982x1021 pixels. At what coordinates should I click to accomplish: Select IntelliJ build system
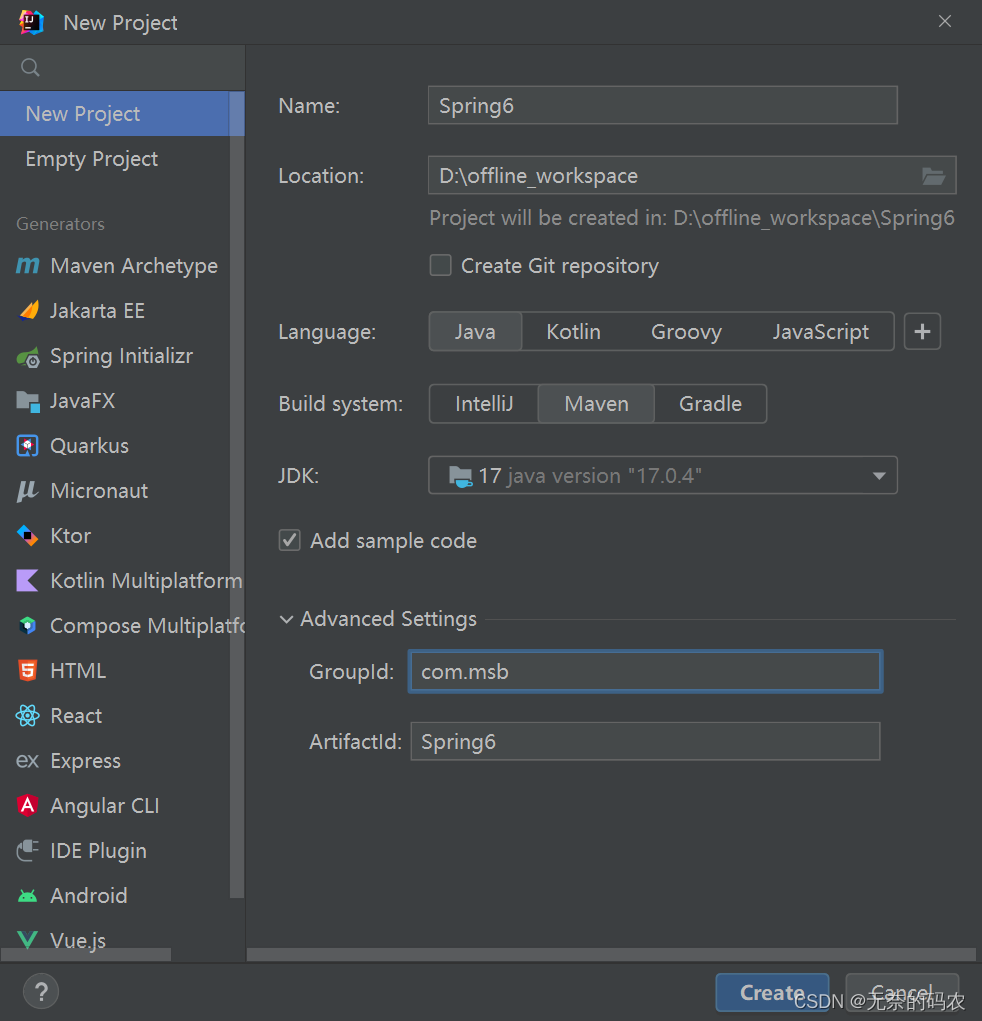pos(484,404)
